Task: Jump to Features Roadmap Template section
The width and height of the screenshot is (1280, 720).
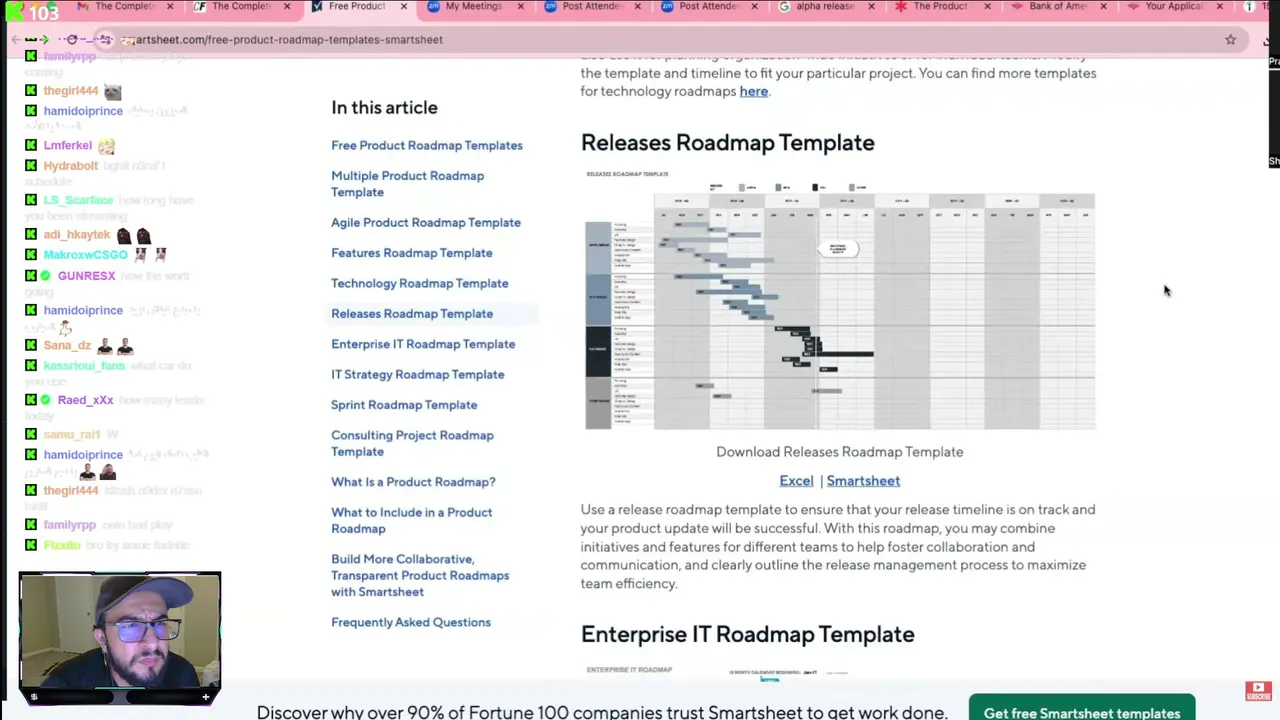Action: pyautogui.click(x=412, y=253)
